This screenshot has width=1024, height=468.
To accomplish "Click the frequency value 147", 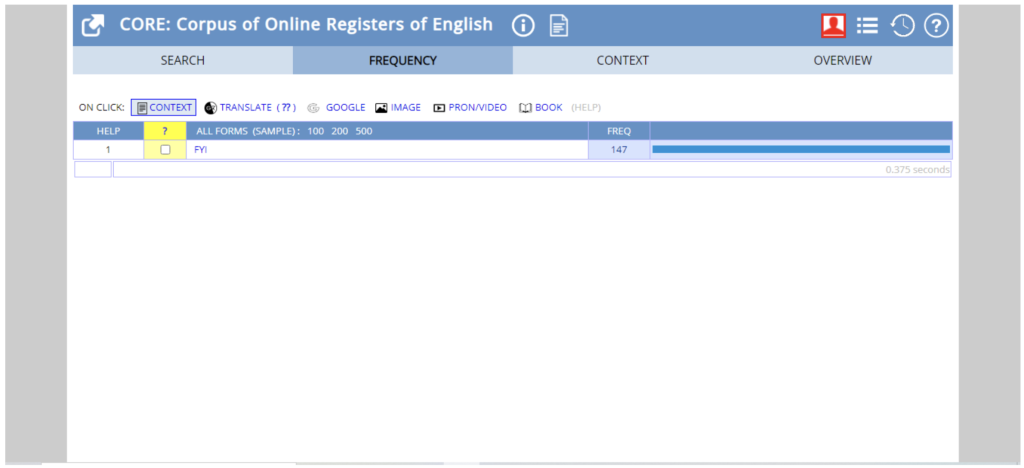I will pyautogui.click(x=619, y=149).
